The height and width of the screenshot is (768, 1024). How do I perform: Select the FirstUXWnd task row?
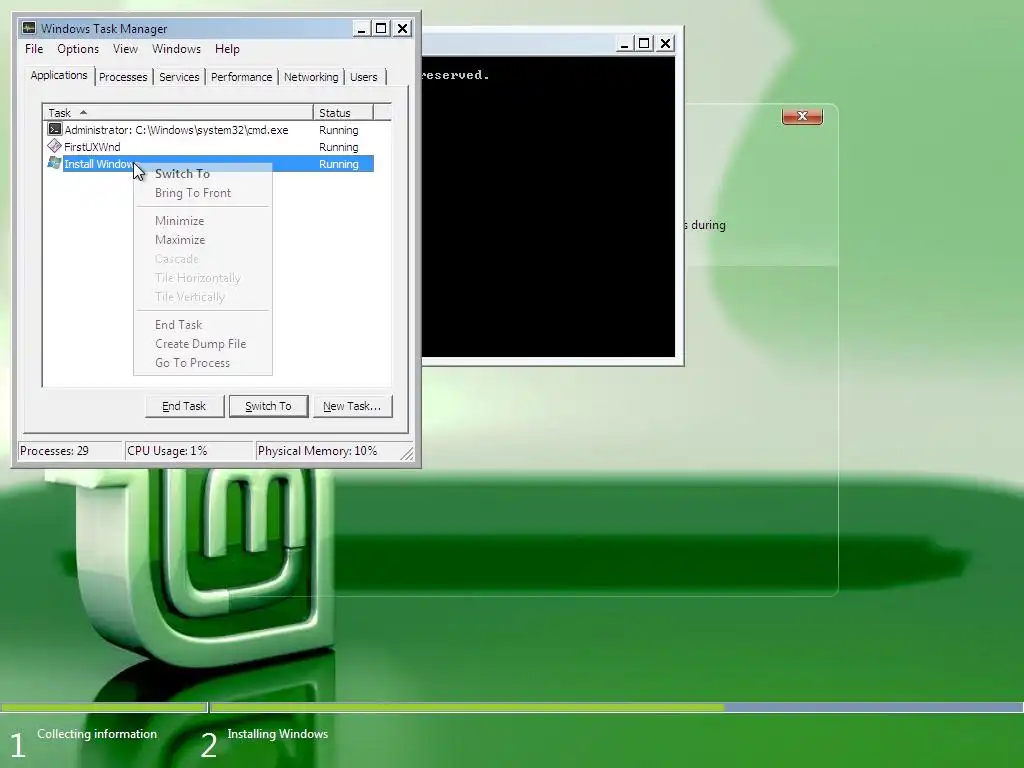tap(210, 147)
